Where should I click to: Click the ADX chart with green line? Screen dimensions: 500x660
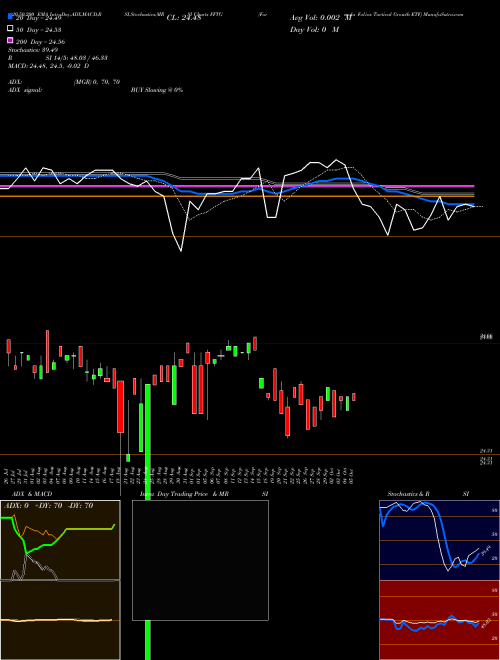(60, 540)
